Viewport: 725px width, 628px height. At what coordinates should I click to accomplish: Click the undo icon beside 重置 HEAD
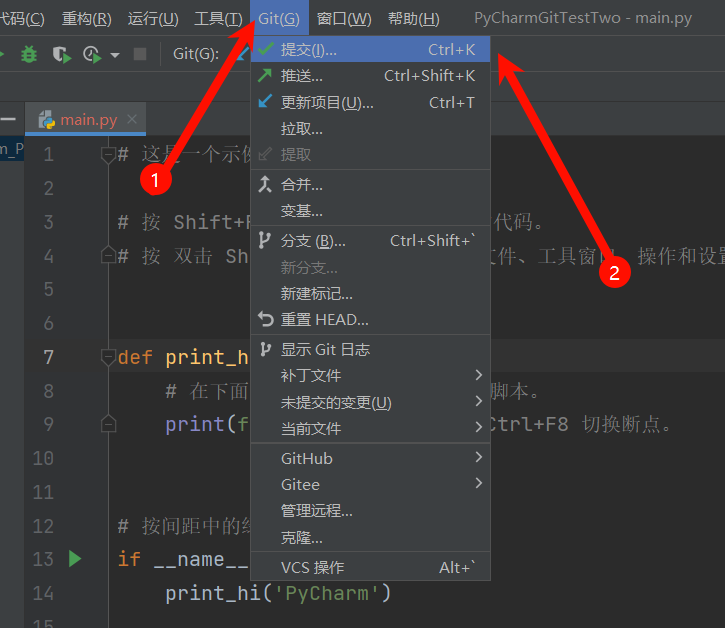coord(266,319)
